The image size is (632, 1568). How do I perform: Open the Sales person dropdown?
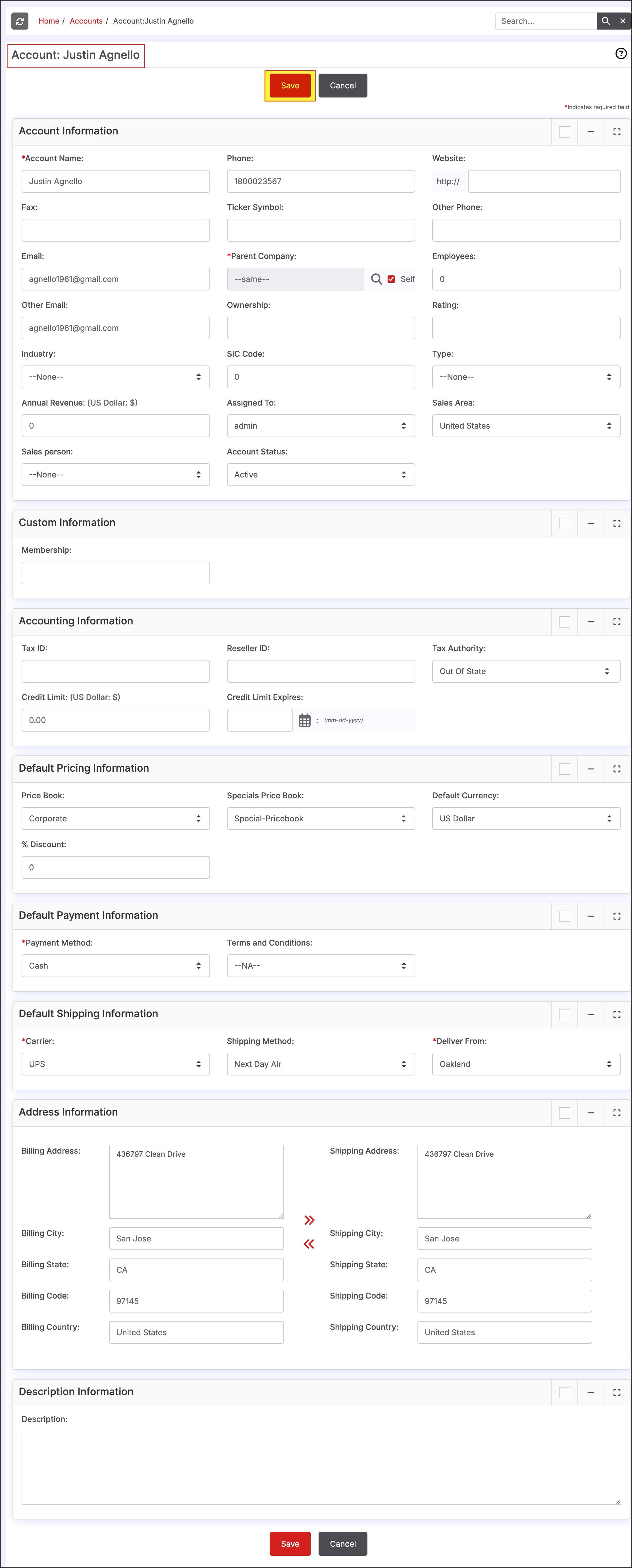point(116,475)
